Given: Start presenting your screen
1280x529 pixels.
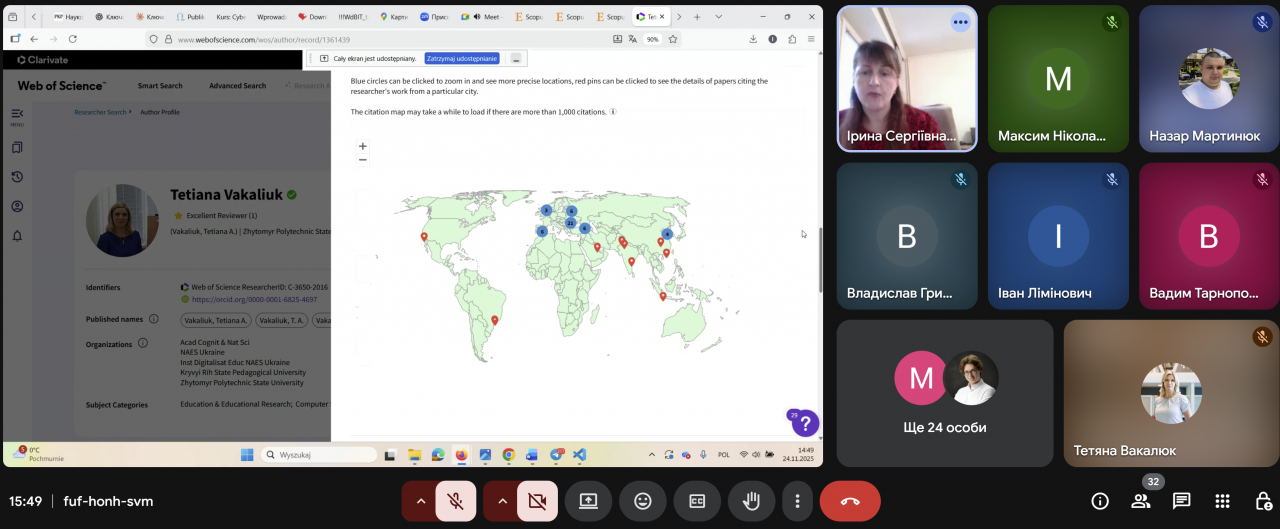Looking at the screenshot, I should pos(588,501).
